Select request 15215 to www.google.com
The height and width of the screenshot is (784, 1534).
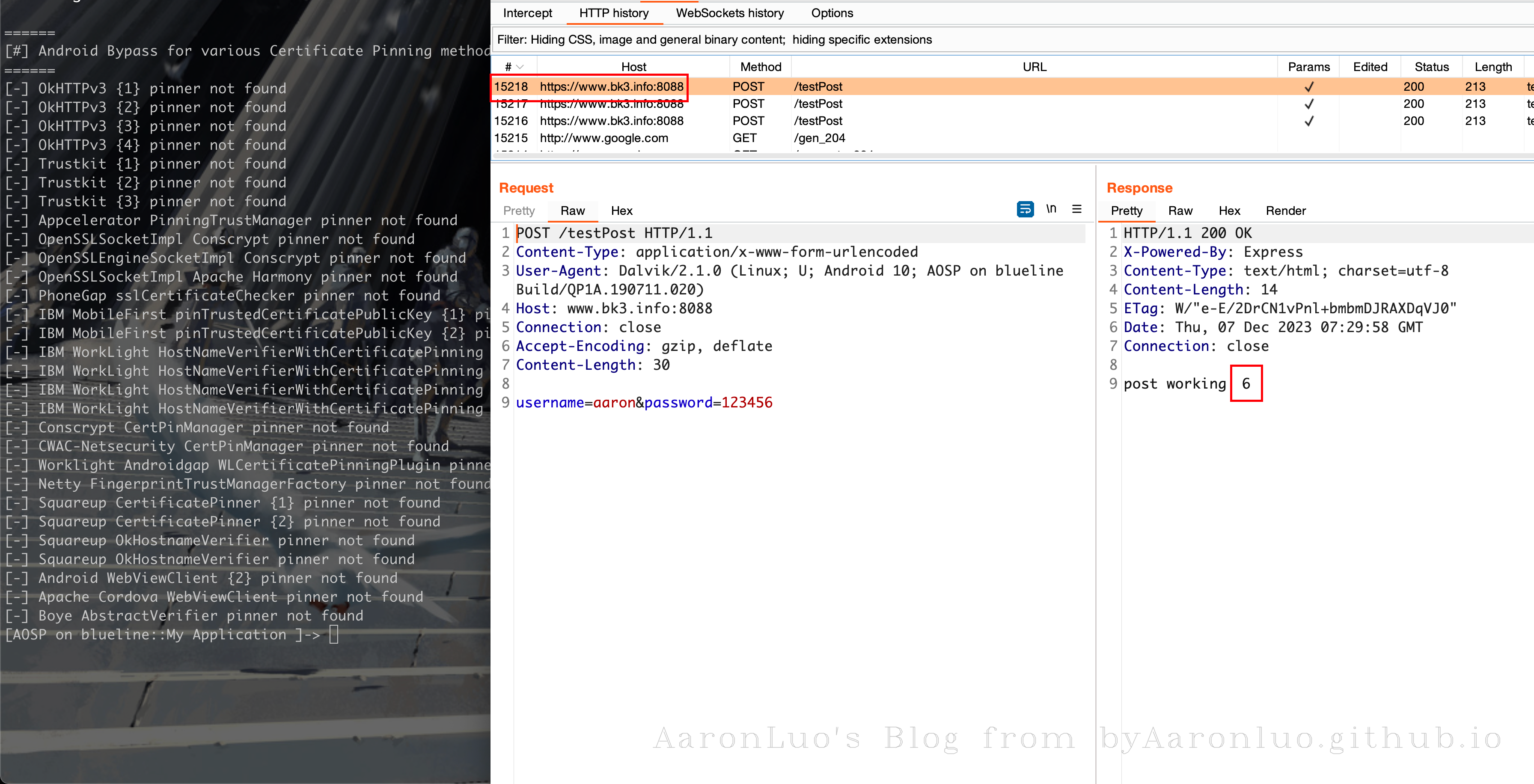click(x=603, y=138)
